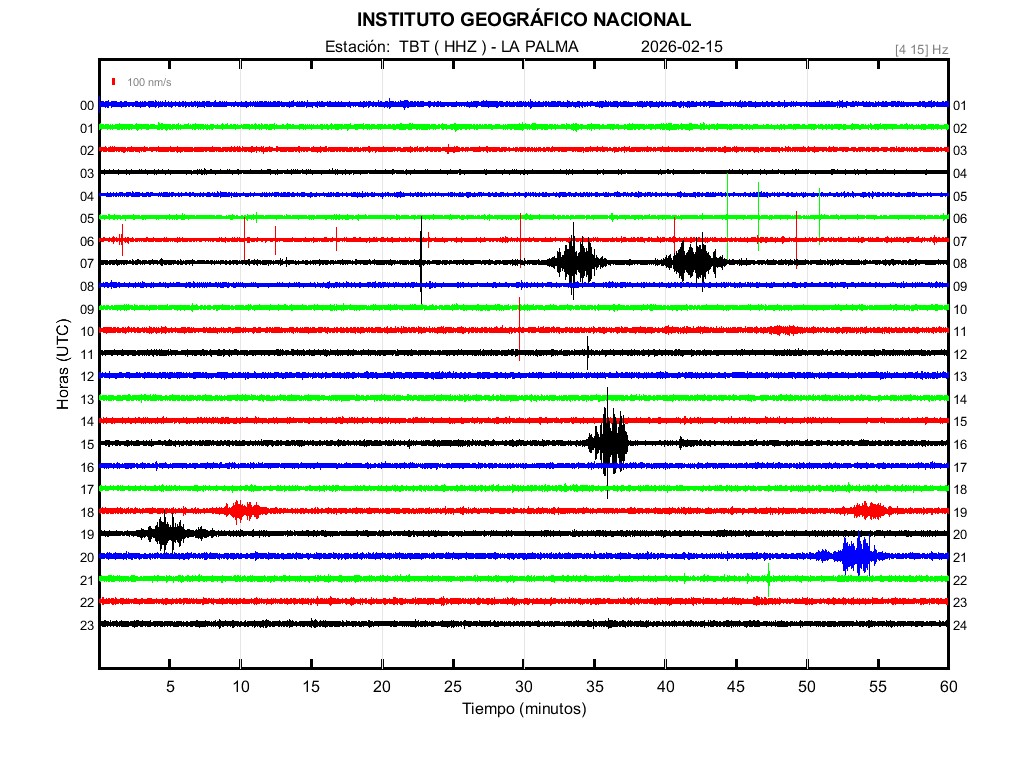Click the red burst near minute 10 on trace 18
Screen dimensions: 1024x768
[x=243, y=511]
